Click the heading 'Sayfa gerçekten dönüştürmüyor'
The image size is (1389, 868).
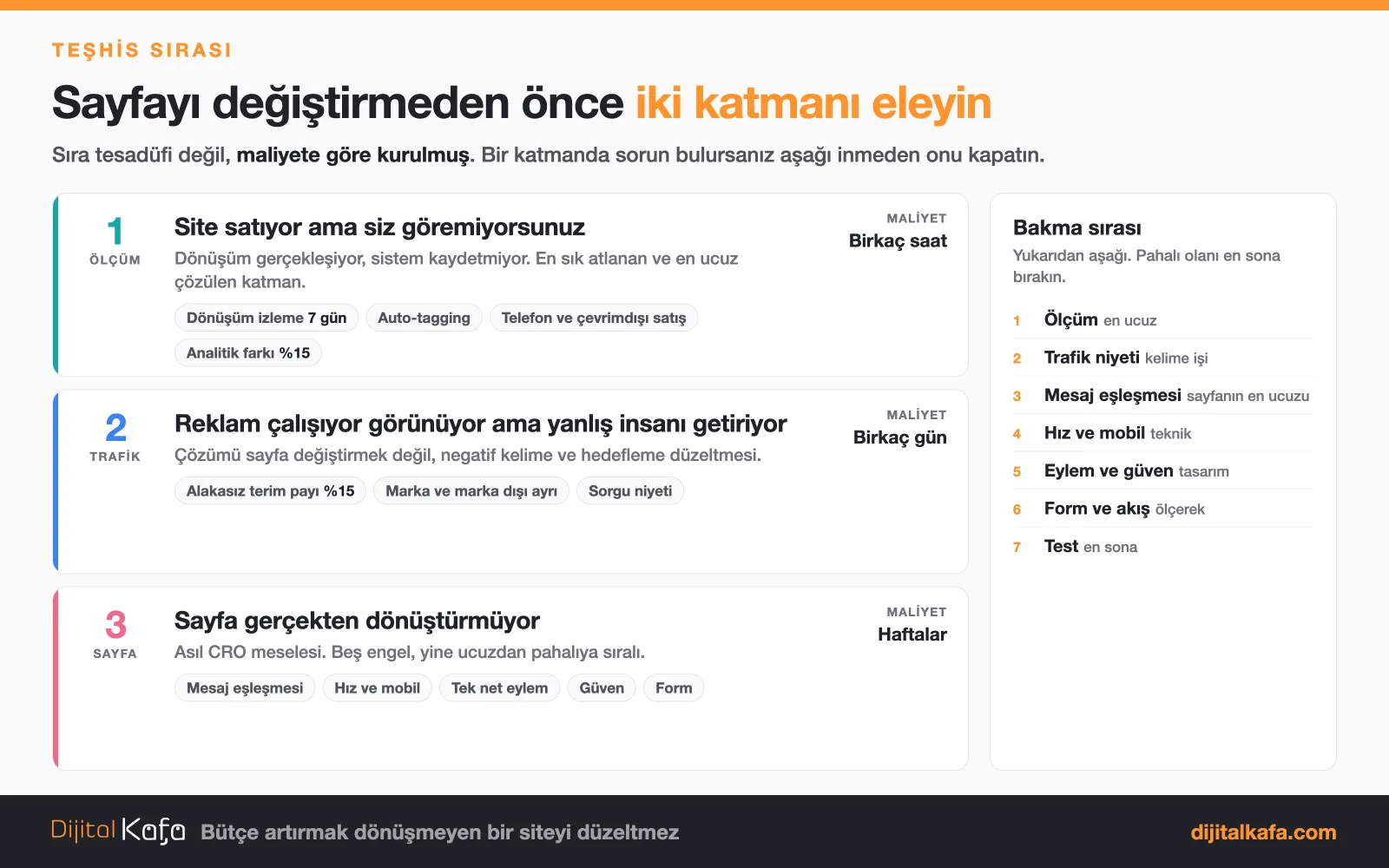(x=357, y=621)
